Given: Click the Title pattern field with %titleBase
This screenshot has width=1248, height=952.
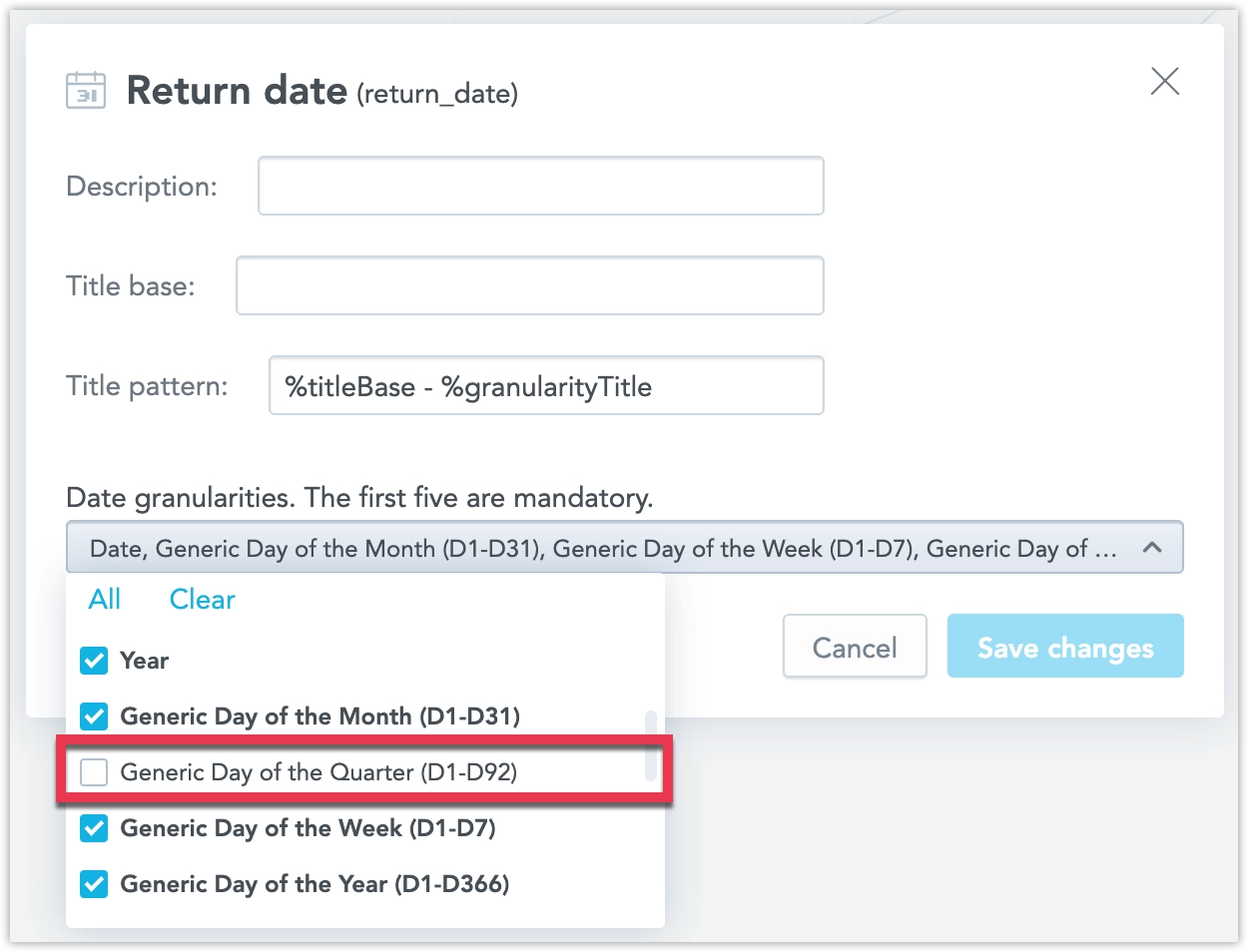Looking at the screenshot, I should [546, 385].
